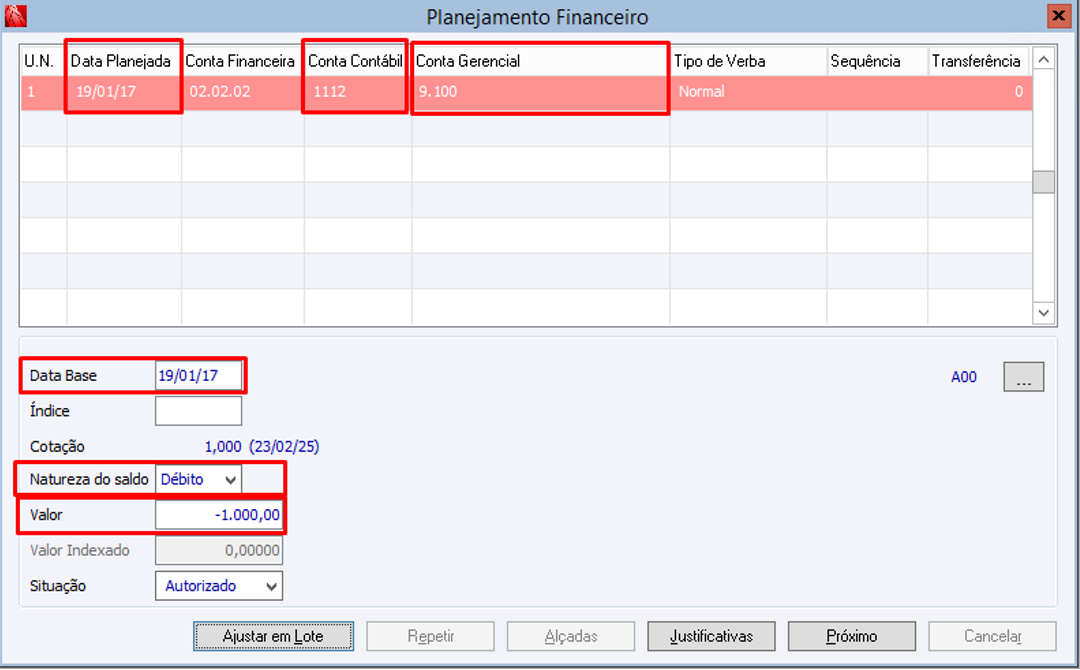Click the red application icon in title bar
The image size is (1080, 670).
click(x=15, y=16)
